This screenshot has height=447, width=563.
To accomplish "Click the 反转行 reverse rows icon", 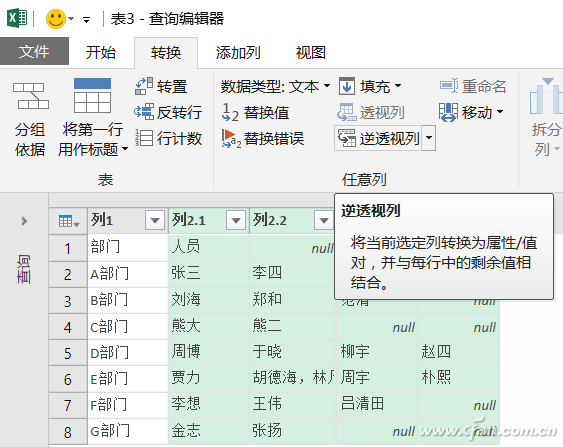I will click(x=144, y=112).
